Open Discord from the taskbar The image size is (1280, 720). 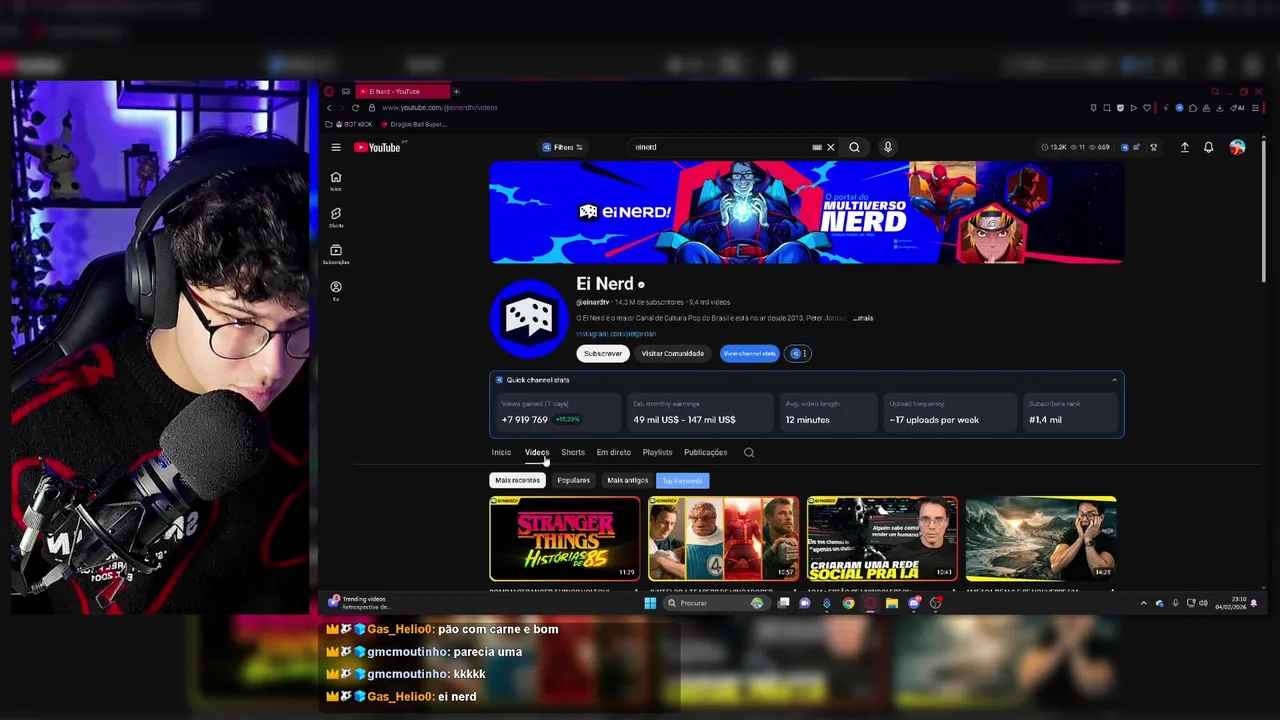point(914,603)
